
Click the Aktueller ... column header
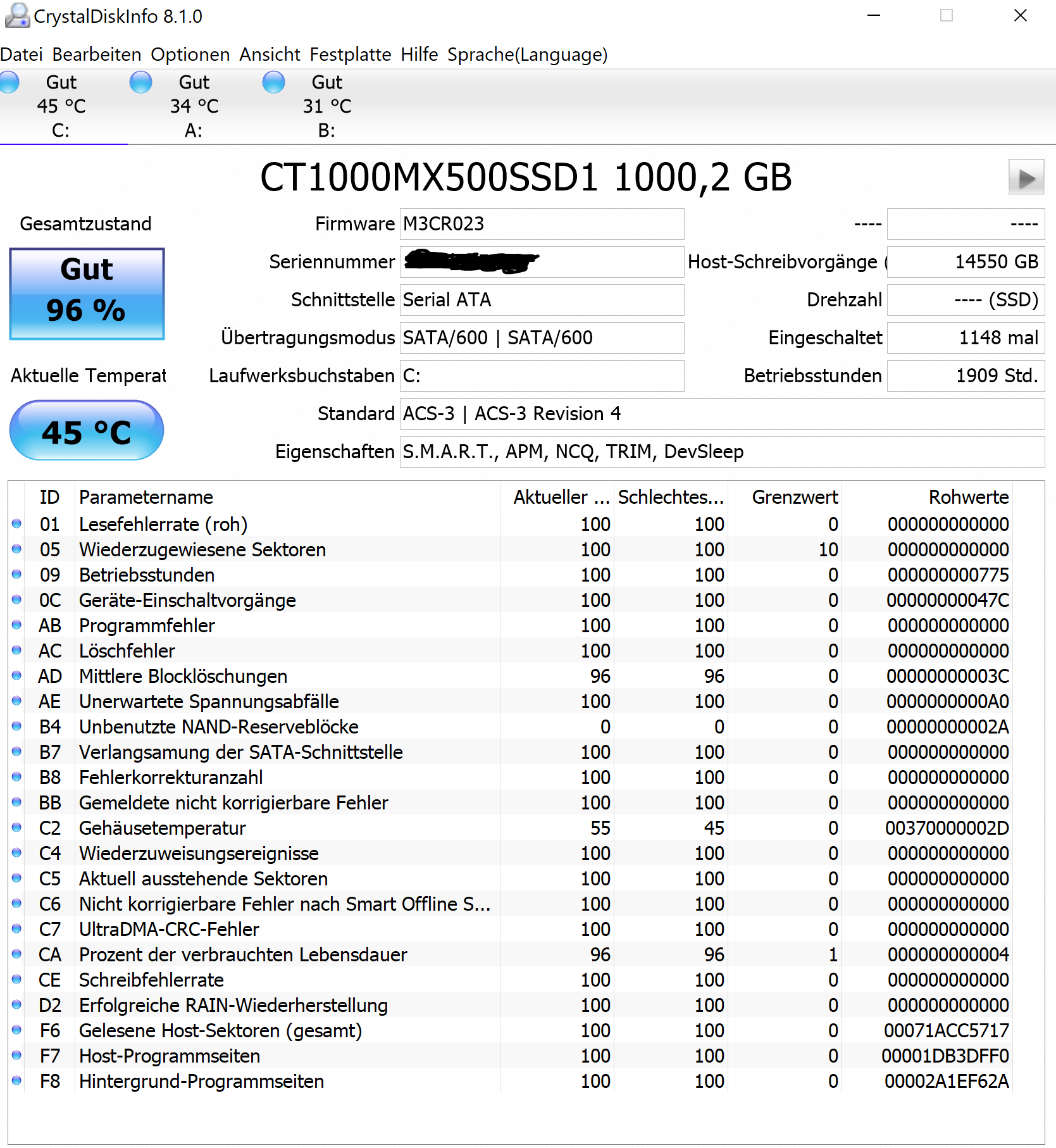click(557, 497)
